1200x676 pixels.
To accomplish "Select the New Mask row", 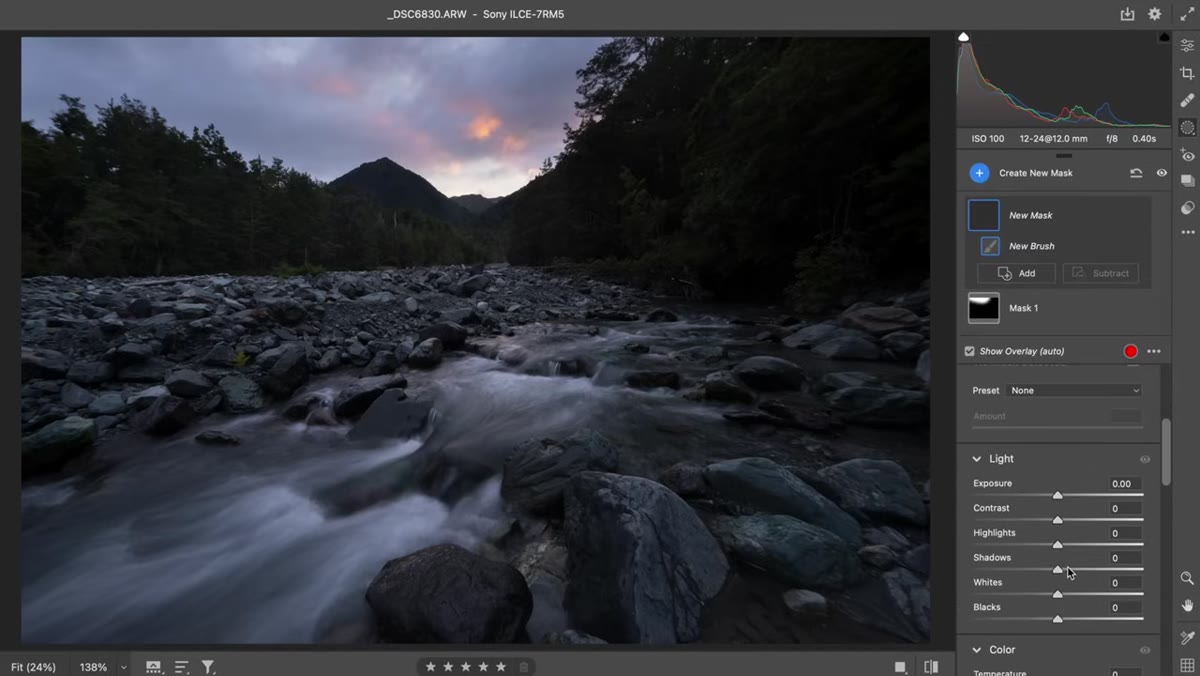I will (x=1059, y=215).
